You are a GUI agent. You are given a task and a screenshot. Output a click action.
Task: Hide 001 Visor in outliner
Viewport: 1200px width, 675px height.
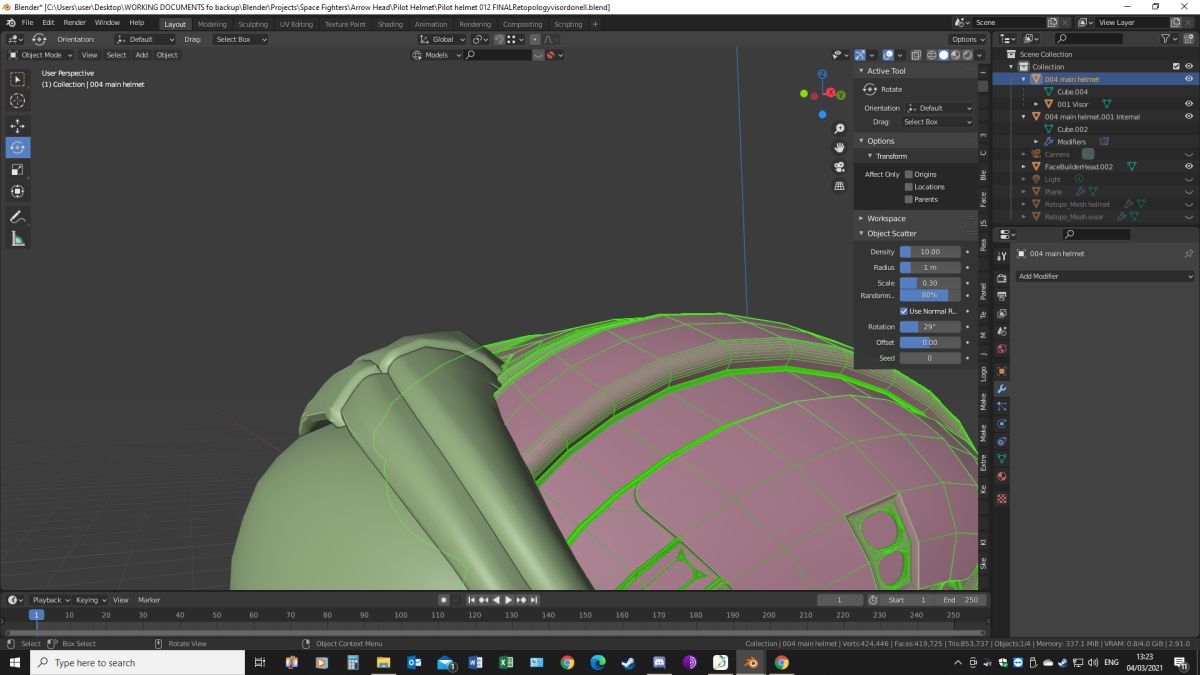click(x=1189, y=104)
